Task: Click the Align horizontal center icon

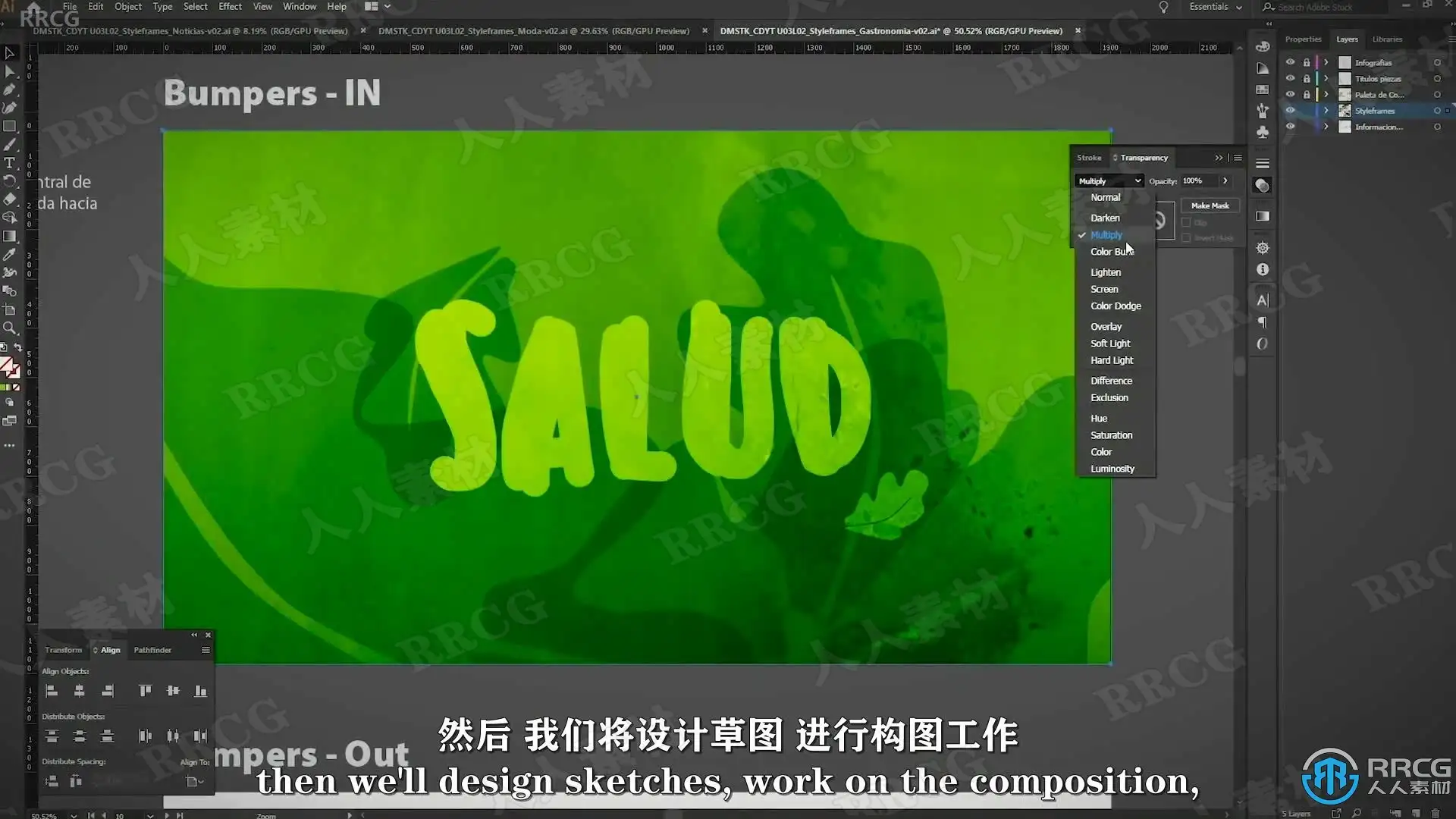Action: click(79, 691)
